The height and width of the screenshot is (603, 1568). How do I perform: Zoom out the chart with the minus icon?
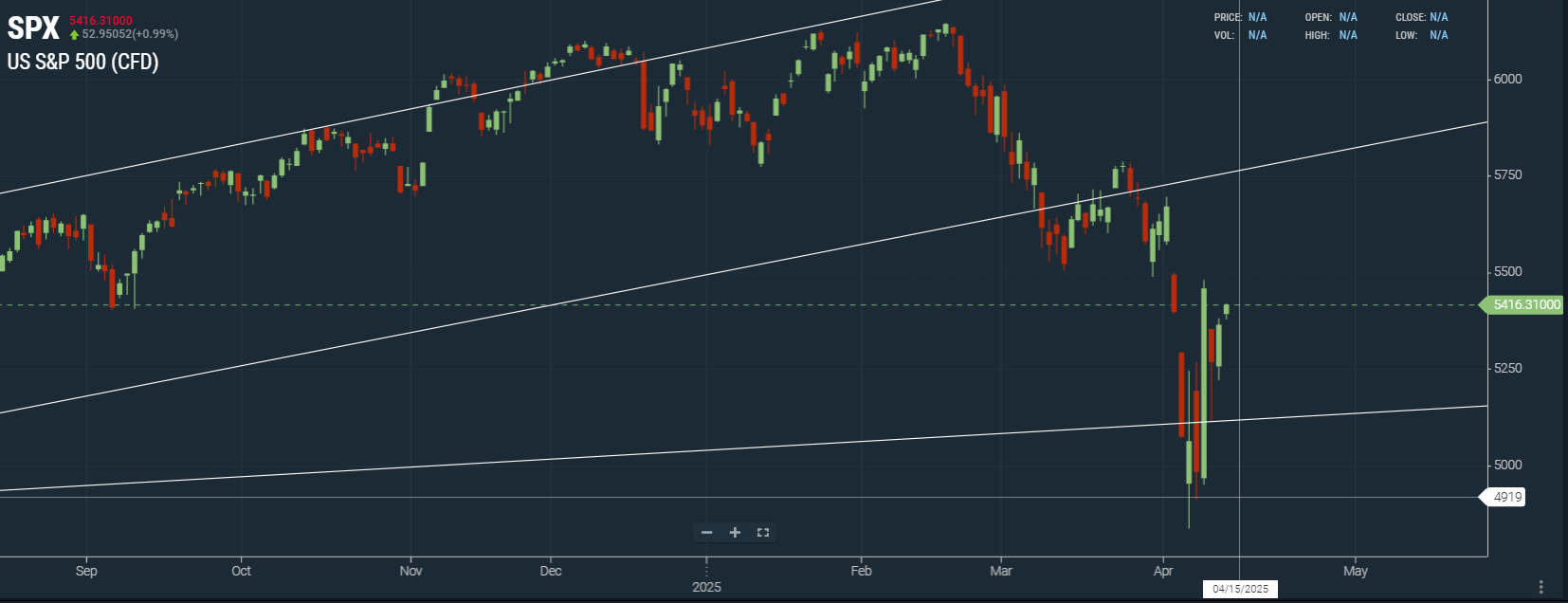pyautogui.click(x=706, y=533)
